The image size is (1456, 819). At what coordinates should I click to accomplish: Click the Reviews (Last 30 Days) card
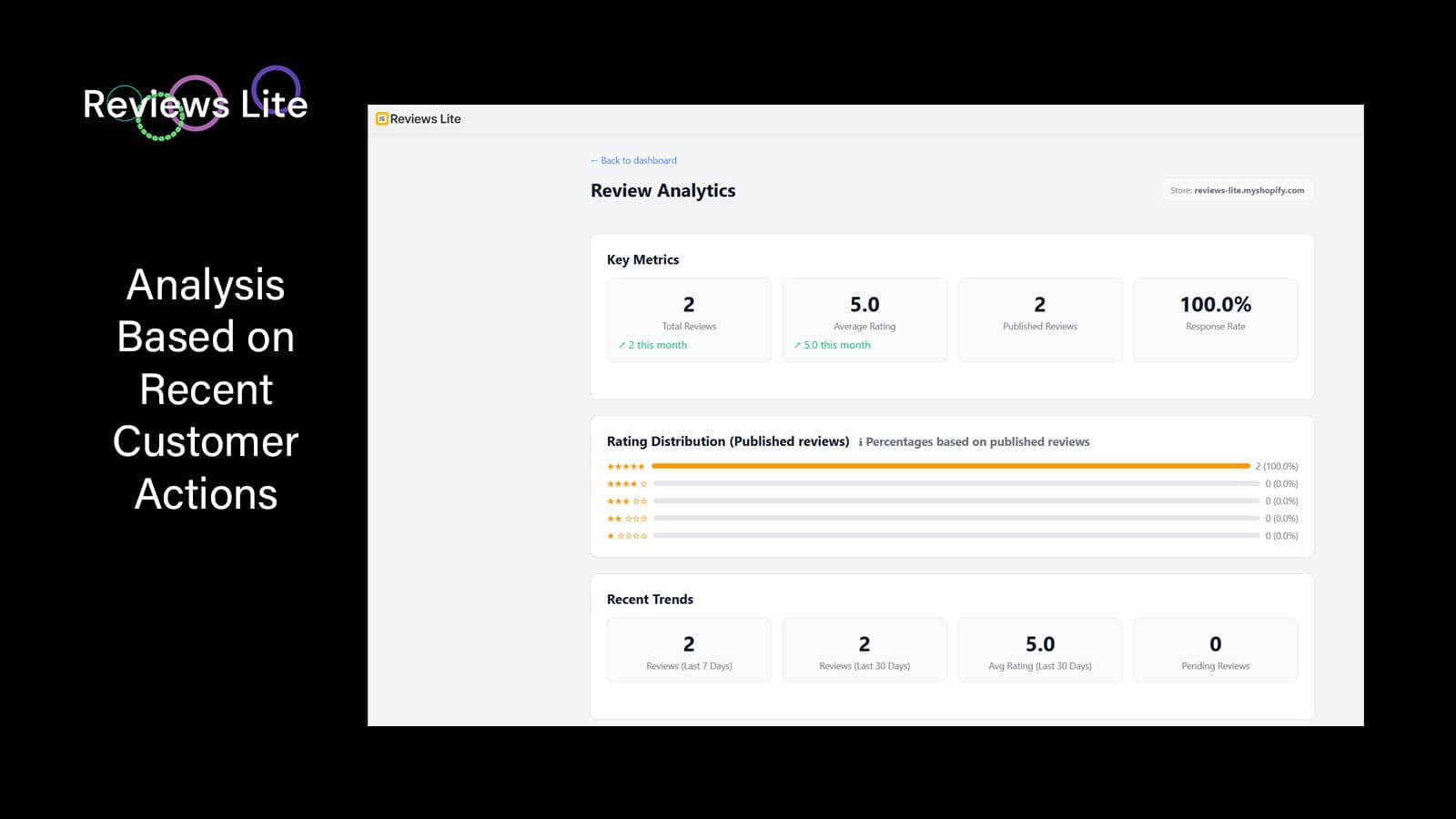coord(864,650)
